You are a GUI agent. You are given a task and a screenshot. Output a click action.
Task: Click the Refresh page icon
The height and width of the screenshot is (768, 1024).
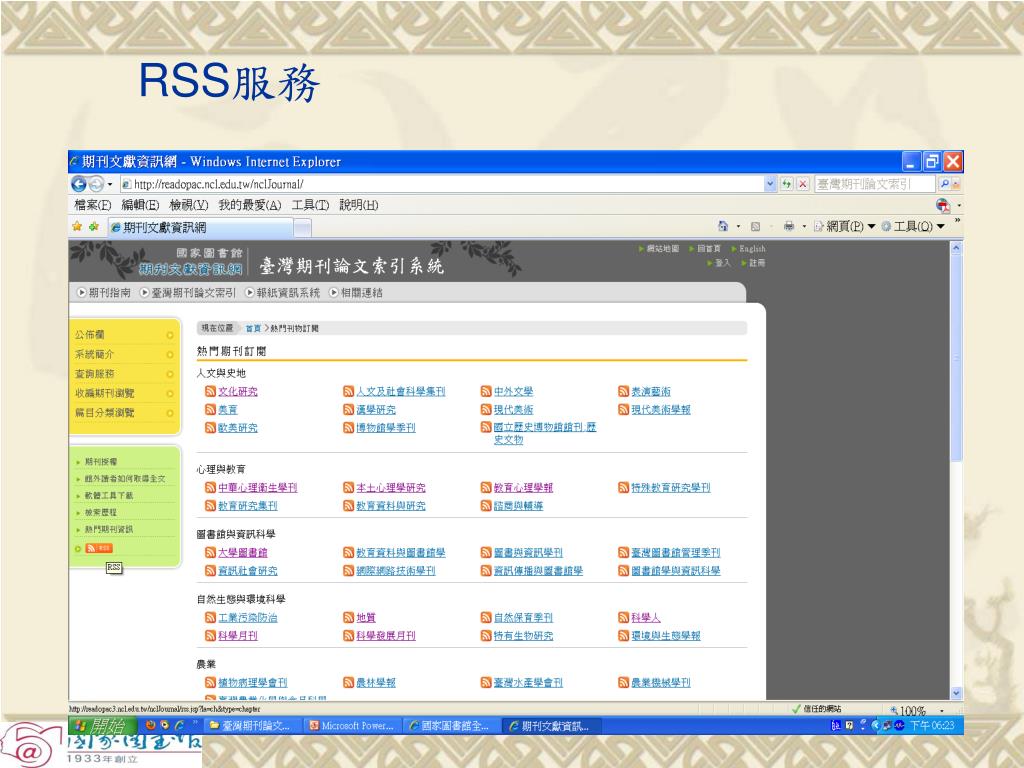point(787,184)
